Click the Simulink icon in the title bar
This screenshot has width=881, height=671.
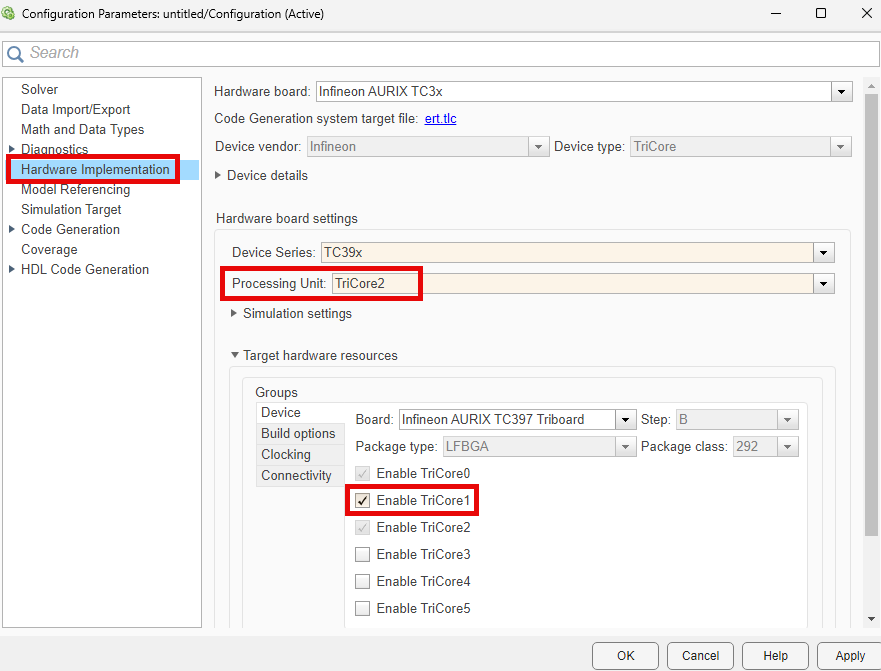pyautogui.click(x=10, y=14)
